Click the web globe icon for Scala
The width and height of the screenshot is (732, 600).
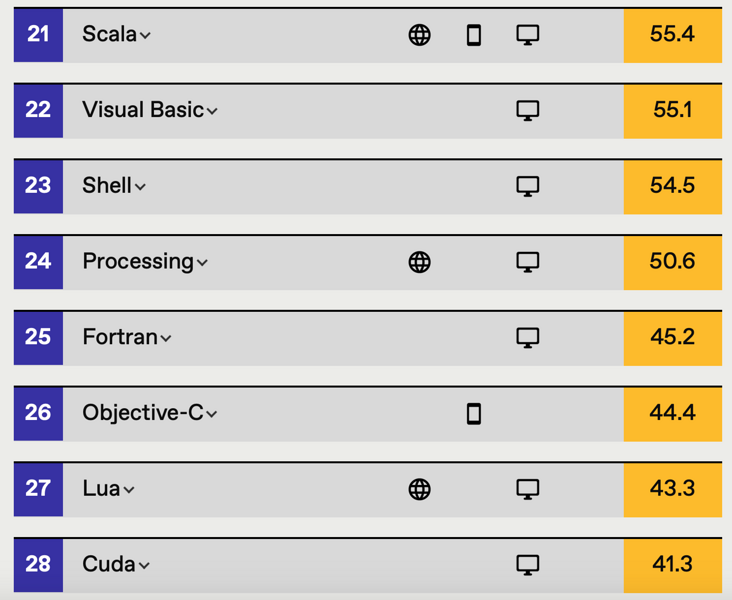419,35
